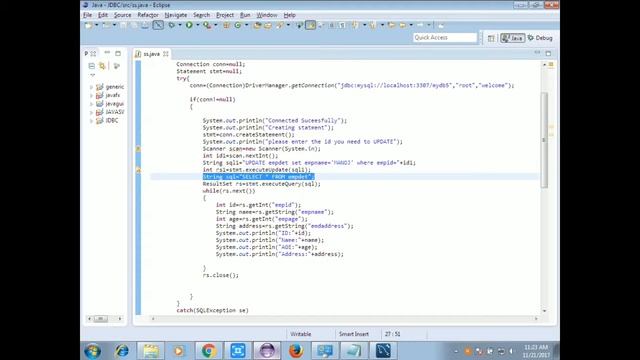The image size is (640, 360).
Task: Click the Back navigation arrow icon
Action: pos(403,25)
